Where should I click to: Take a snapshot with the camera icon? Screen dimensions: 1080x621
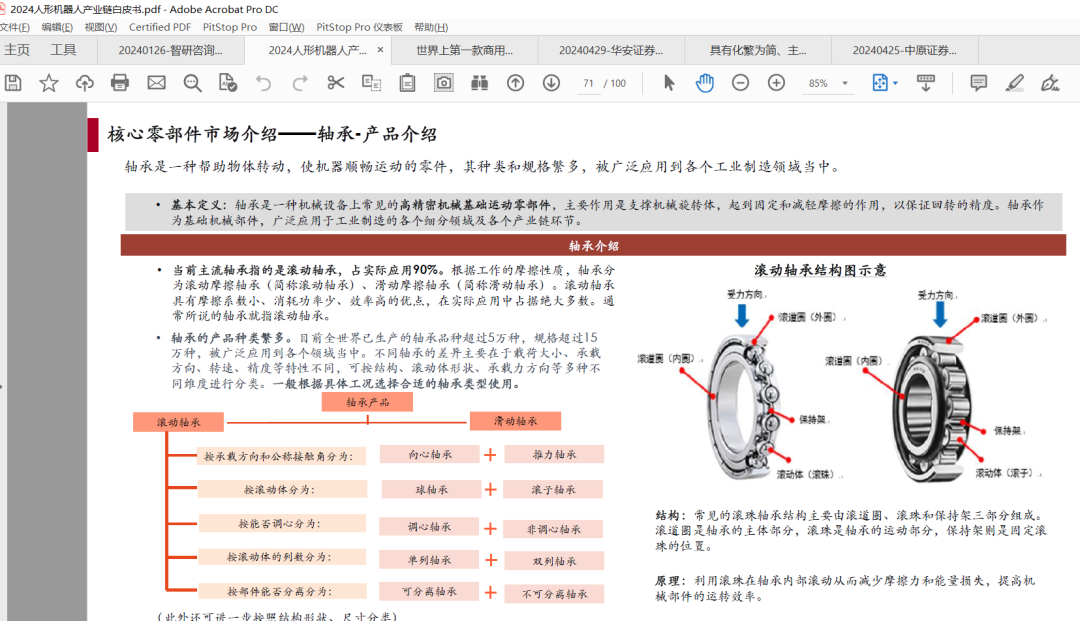coord(444,83)
